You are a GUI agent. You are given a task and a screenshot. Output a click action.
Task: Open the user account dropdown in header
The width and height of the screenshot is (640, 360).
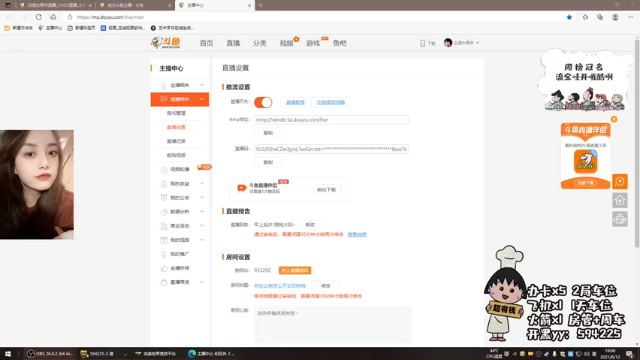click(462, 43)
